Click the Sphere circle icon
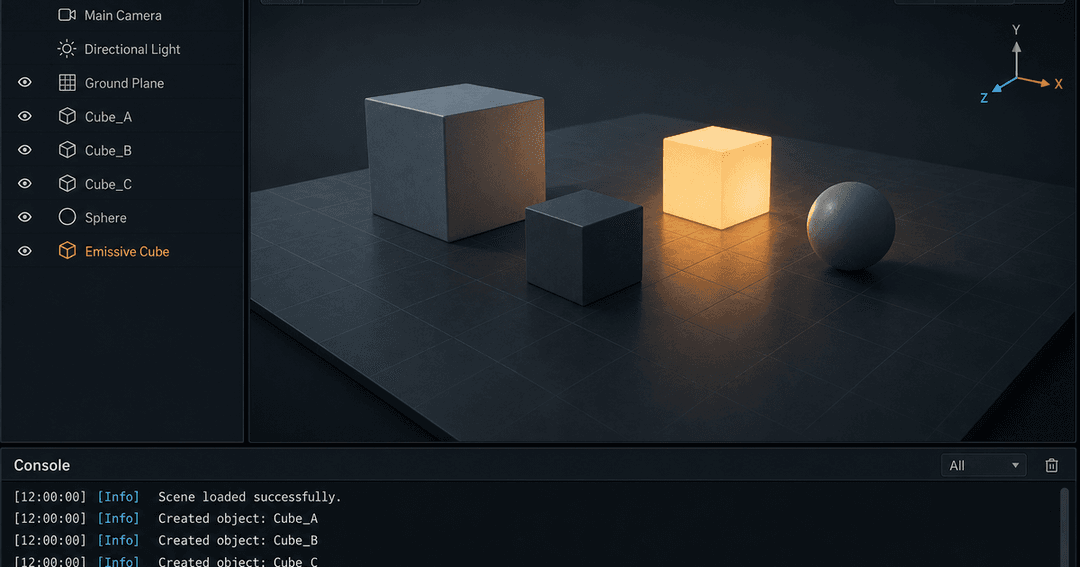This screenshot has height=567, width=1080. tap(67, 217)
